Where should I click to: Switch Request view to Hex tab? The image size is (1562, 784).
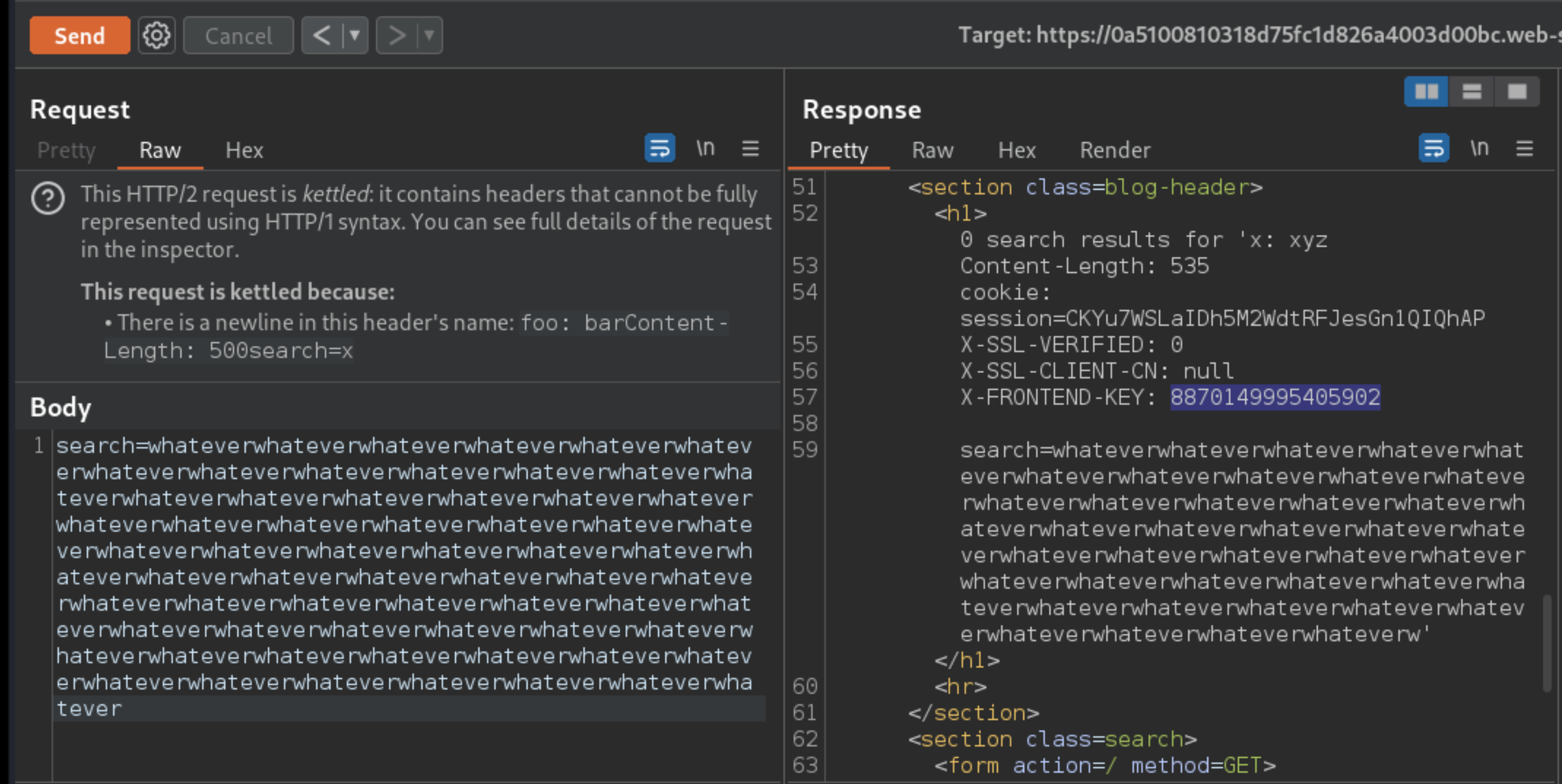(244, 150)
